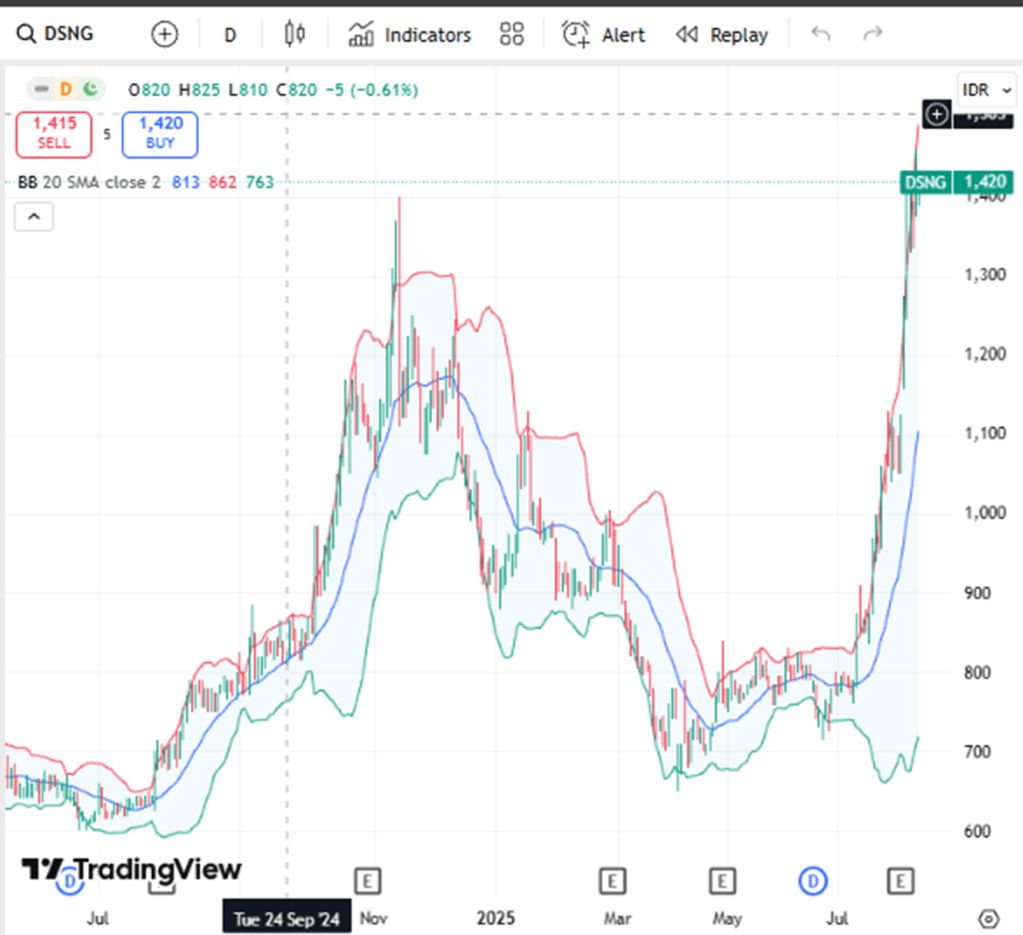Click the undo arrow

821,34
